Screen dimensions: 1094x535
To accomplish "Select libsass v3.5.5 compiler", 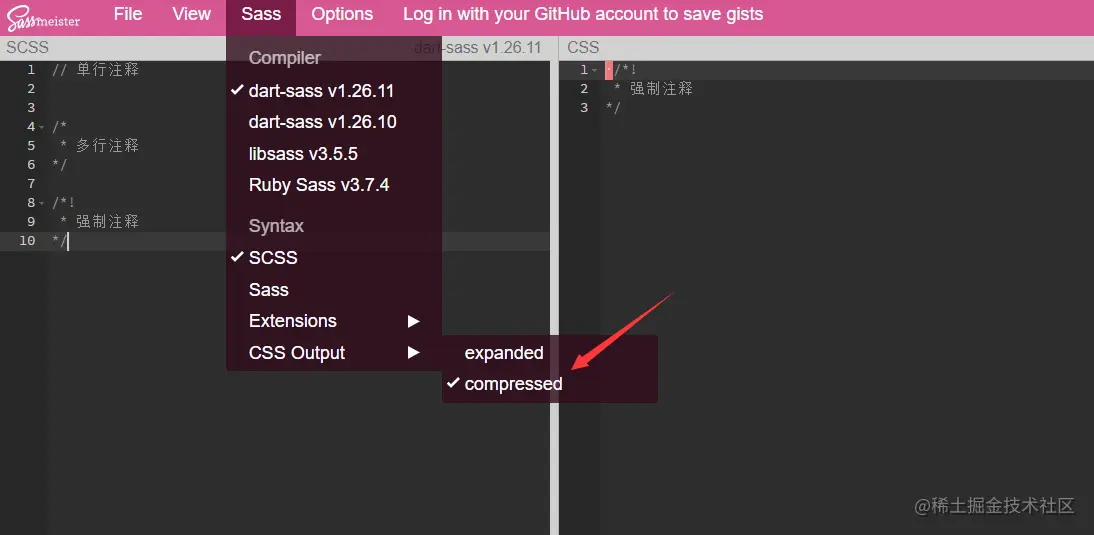I will [303, 154].
